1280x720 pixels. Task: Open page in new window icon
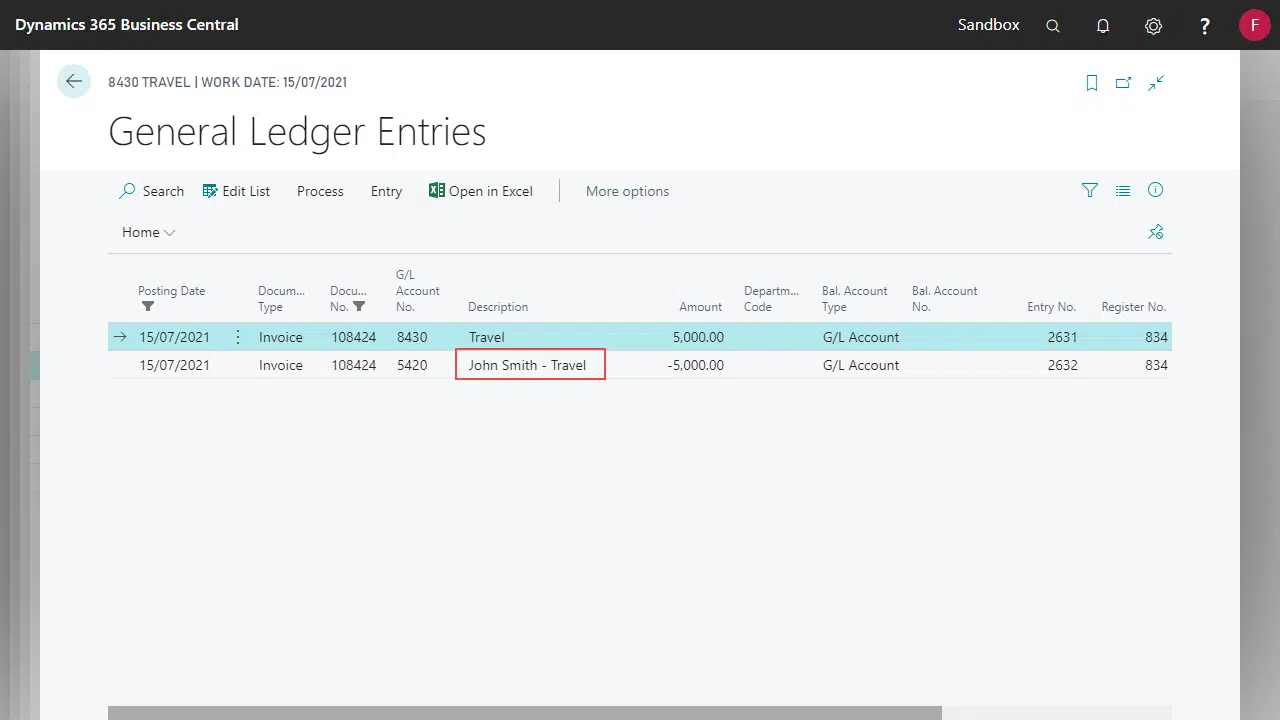[x=1123, y=83]
